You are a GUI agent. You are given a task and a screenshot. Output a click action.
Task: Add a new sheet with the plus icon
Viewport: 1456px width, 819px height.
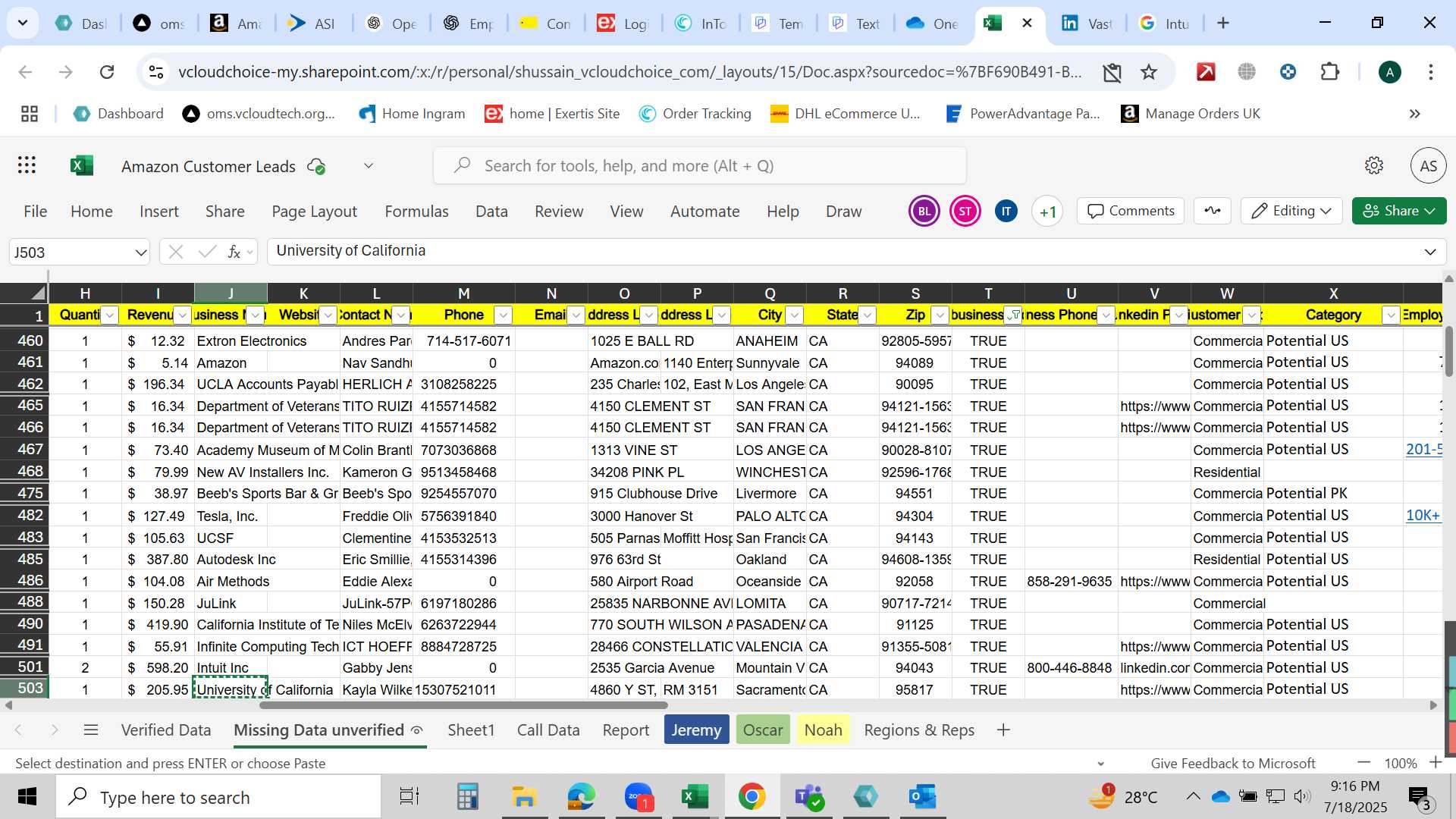pyautogui.click(x=1003, y=730)
